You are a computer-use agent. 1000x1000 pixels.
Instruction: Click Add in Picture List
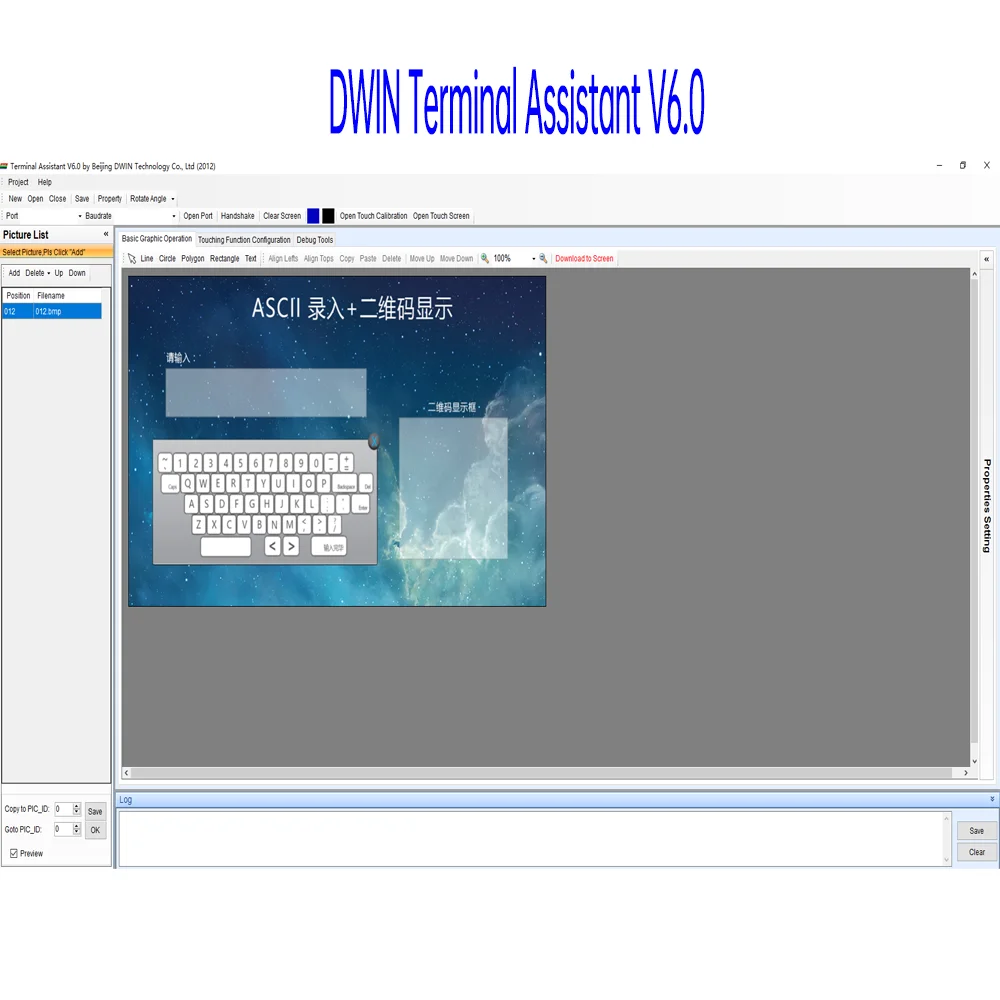[x=14, y=273]
